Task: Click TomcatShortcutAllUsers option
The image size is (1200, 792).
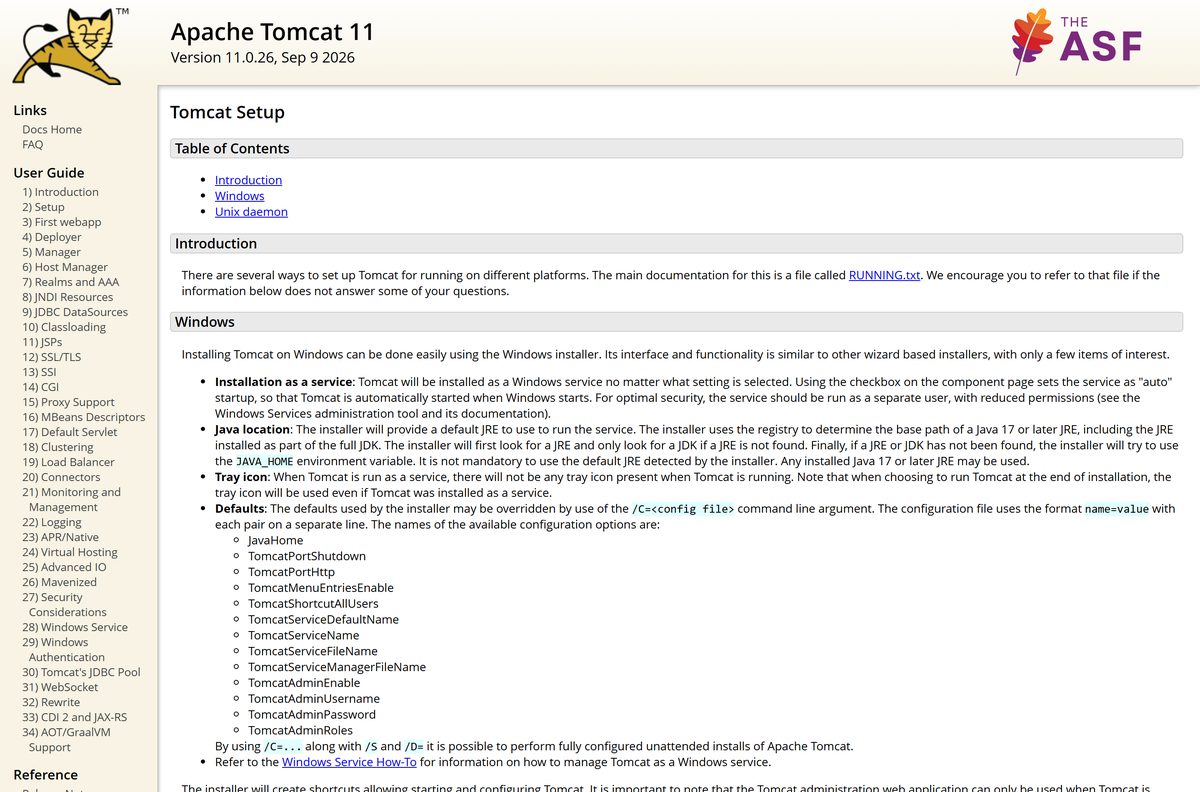Action: click(313, 604)
